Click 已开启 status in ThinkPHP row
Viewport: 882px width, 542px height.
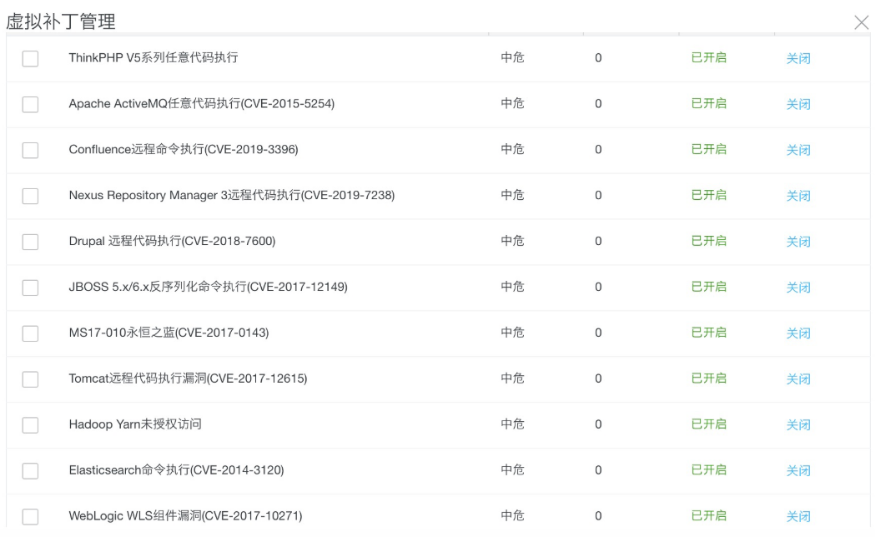(709, 57)
